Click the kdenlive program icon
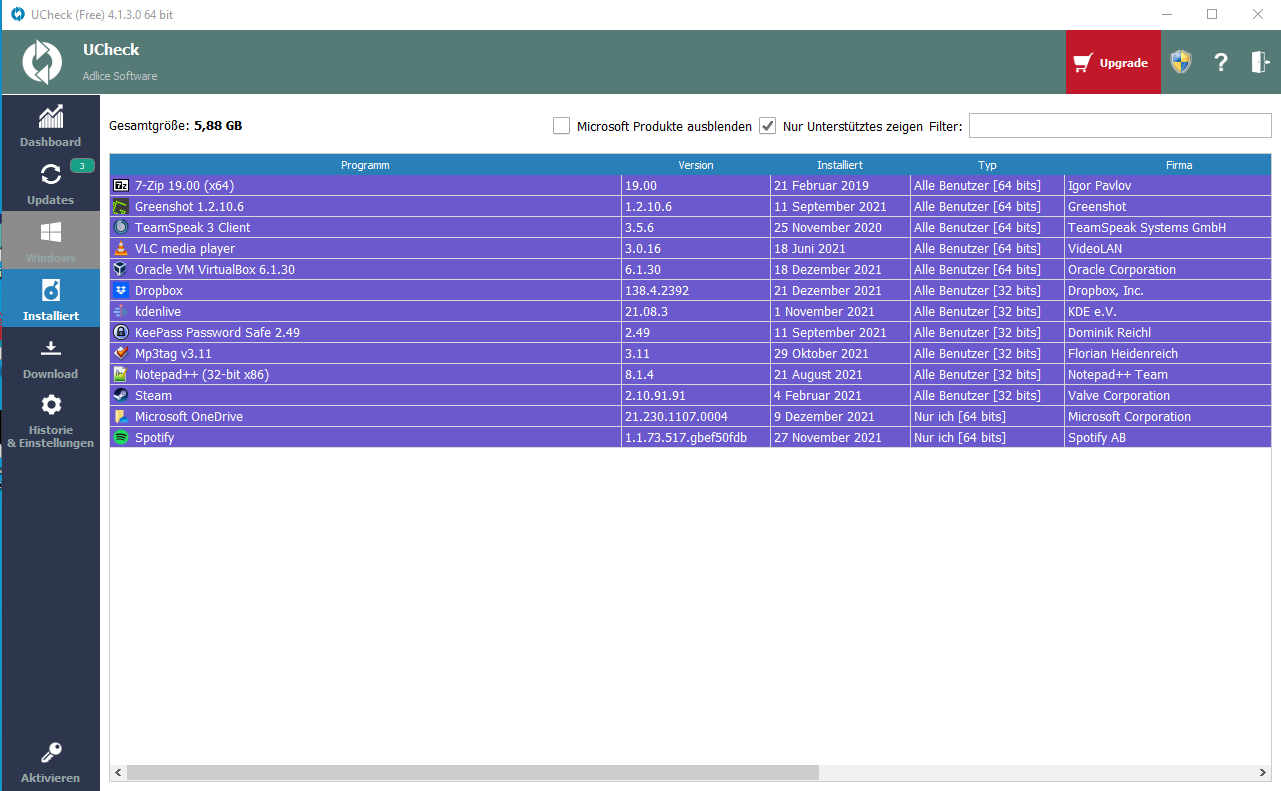This screenshot has width=1281, height=791. pyautogui.click(x=121, y=312)
